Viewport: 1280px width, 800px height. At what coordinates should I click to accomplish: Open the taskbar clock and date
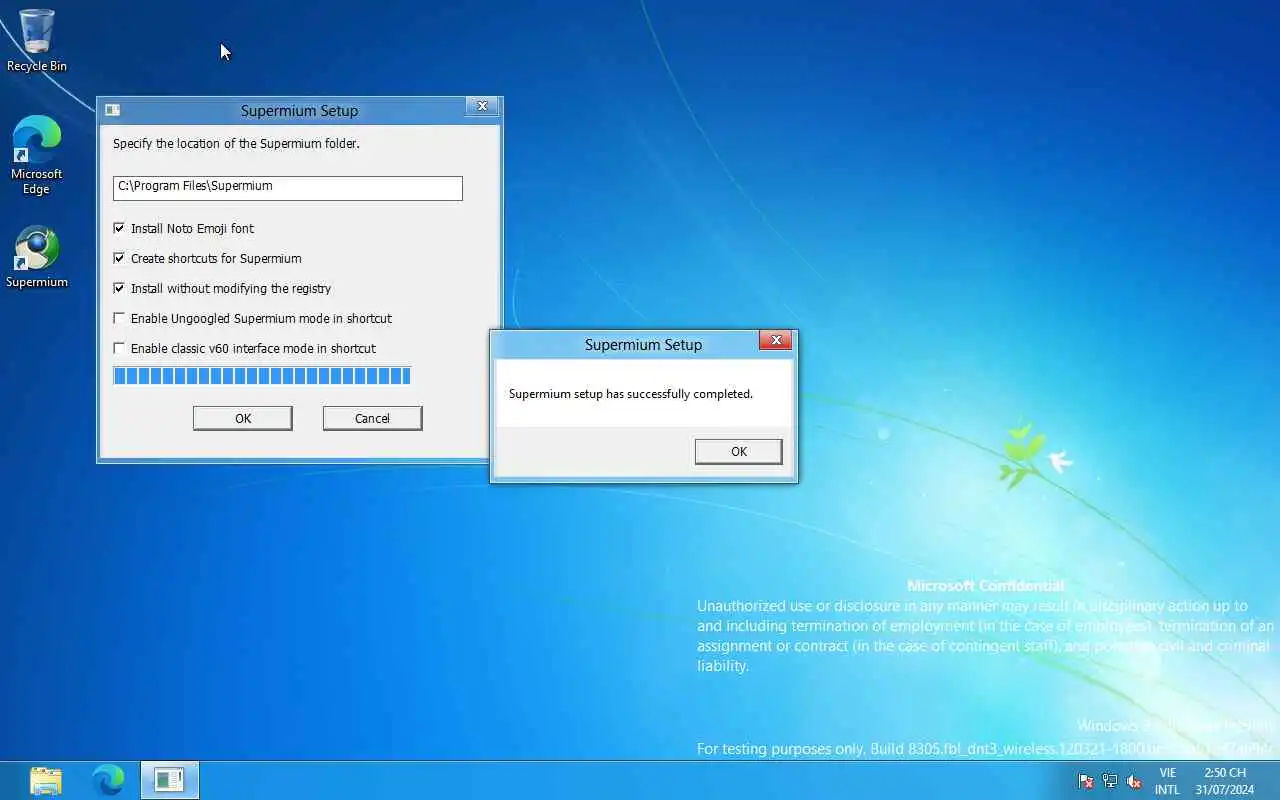coord(1224,781)
